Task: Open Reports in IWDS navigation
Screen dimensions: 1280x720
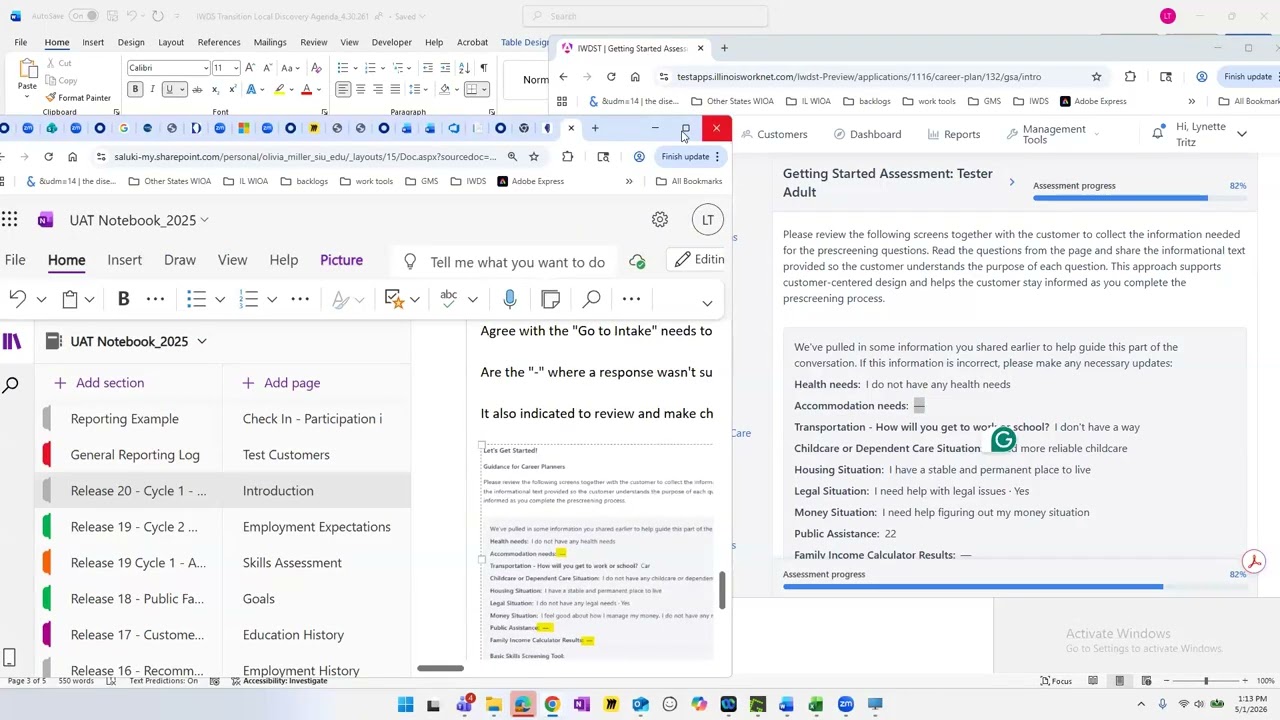Action: coord(953,134)
